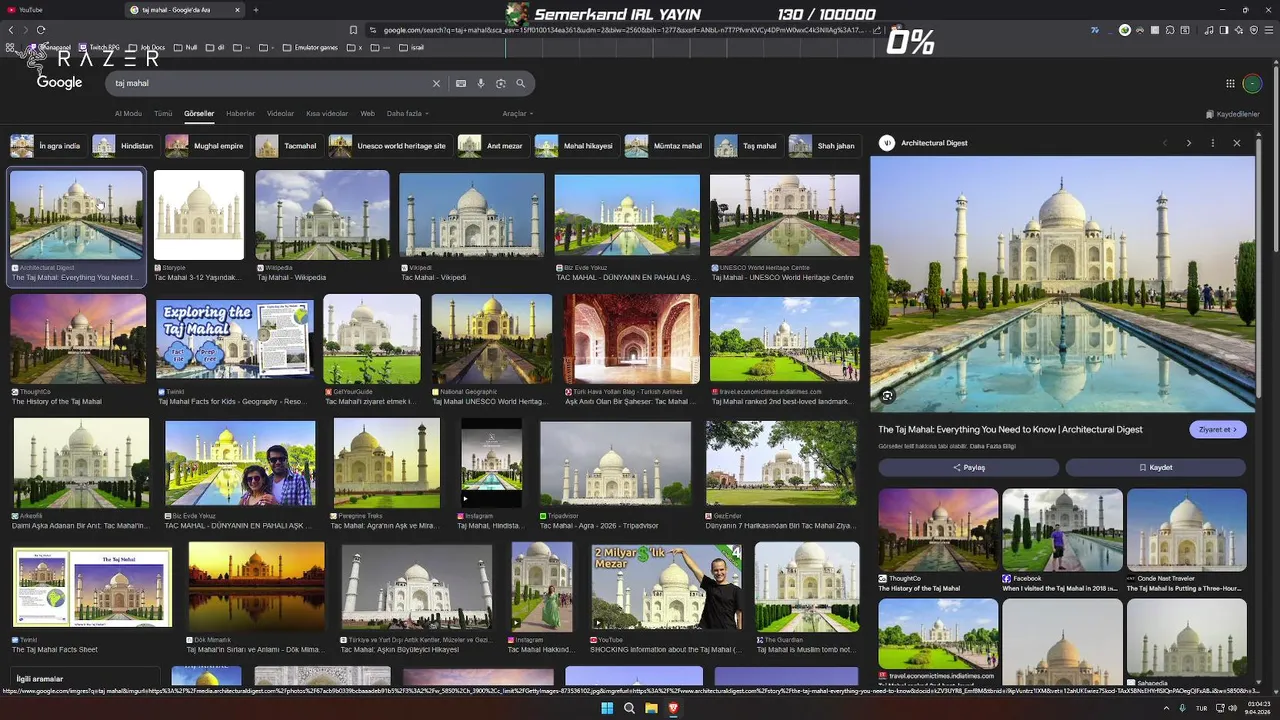Show hidden system tray icons chevron
Screen dimensions: 1280x720
pyautogui.click(x=1166, y=708)
